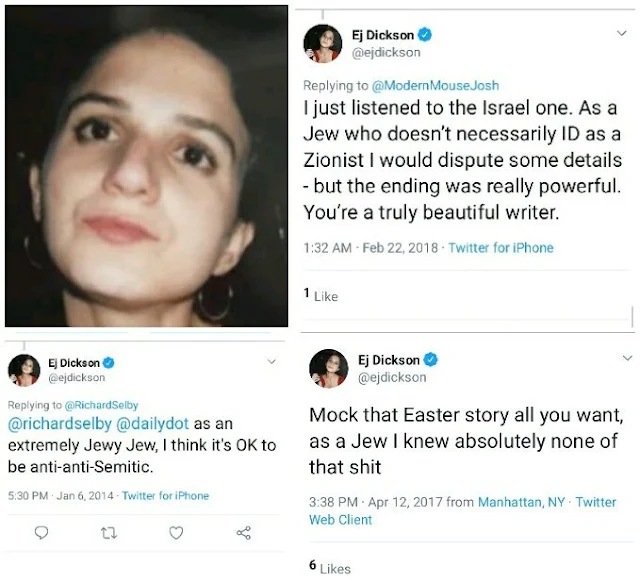Open the @ModernMouseJosh reply link
The image size is (640, 583).
tap(442, 87)
